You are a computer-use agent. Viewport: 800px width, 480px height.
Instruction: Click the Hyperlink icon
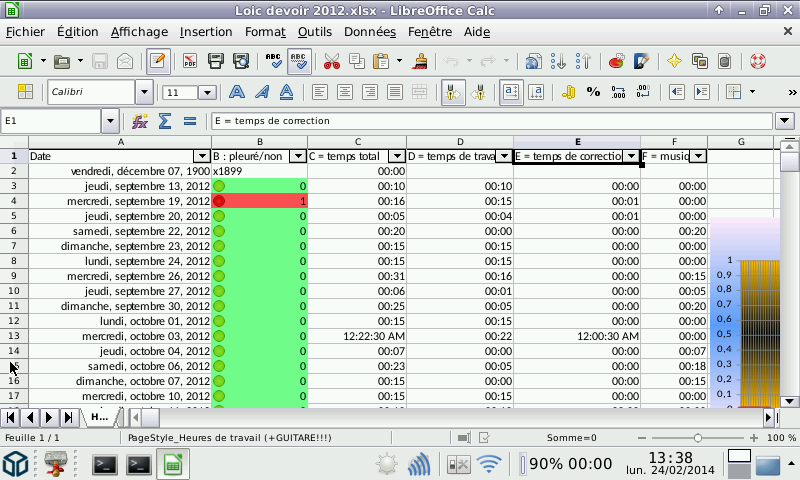(533, 62)
